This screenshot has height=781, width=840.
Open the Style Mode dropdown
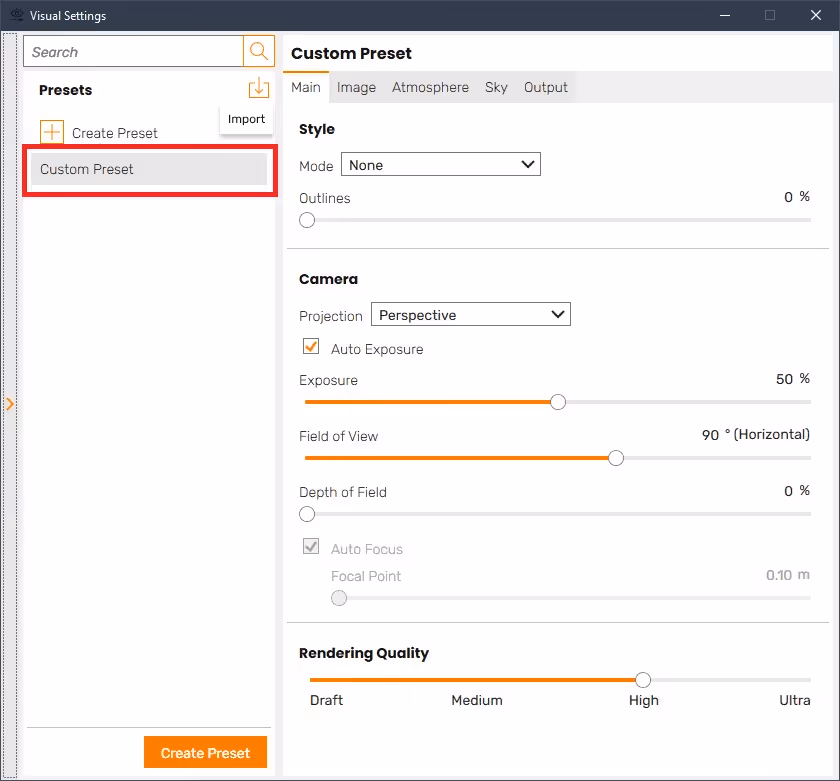click(x=441, y=164)
